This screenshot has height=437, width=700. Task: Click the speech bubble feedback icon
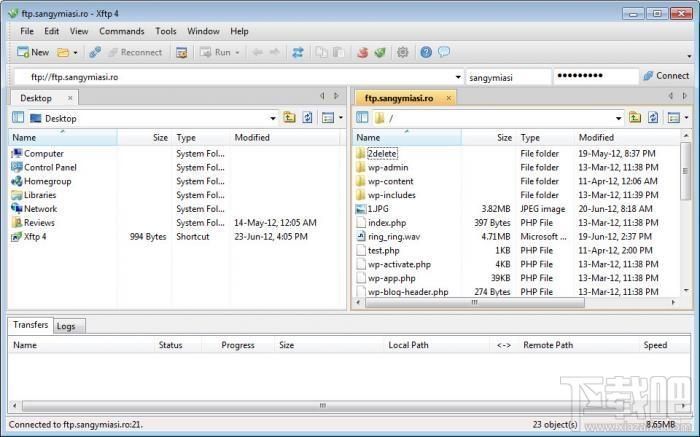(444, 52)
